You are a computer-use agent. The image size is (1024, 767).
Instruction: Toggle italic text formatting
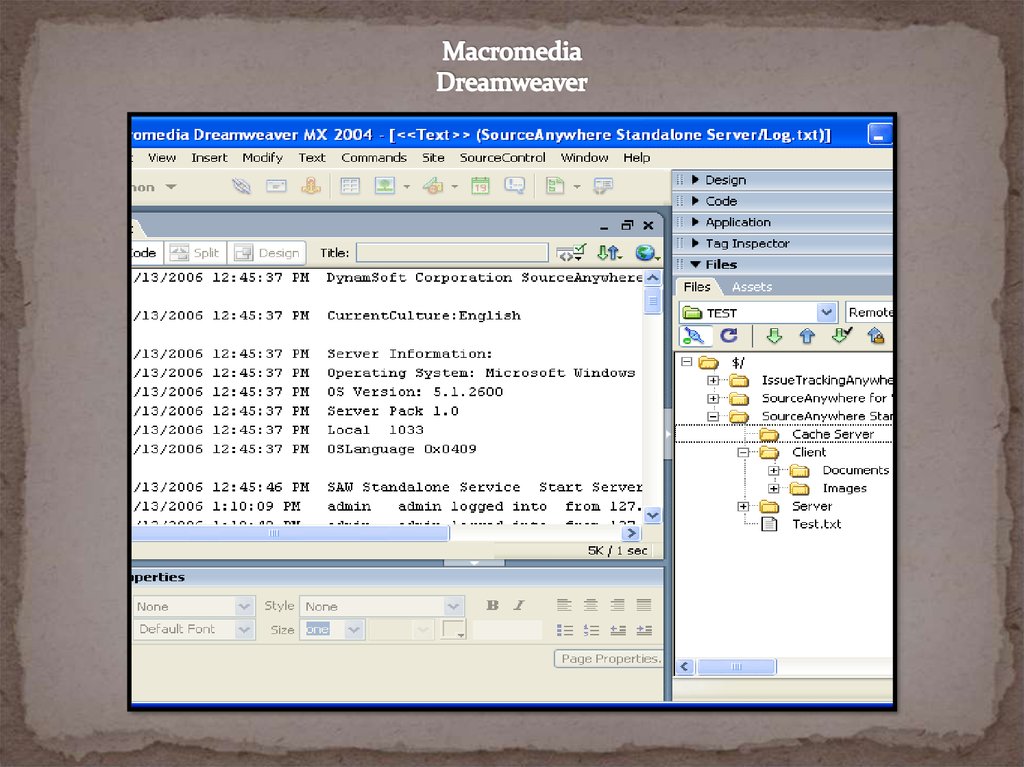click(x=518, y=605)
